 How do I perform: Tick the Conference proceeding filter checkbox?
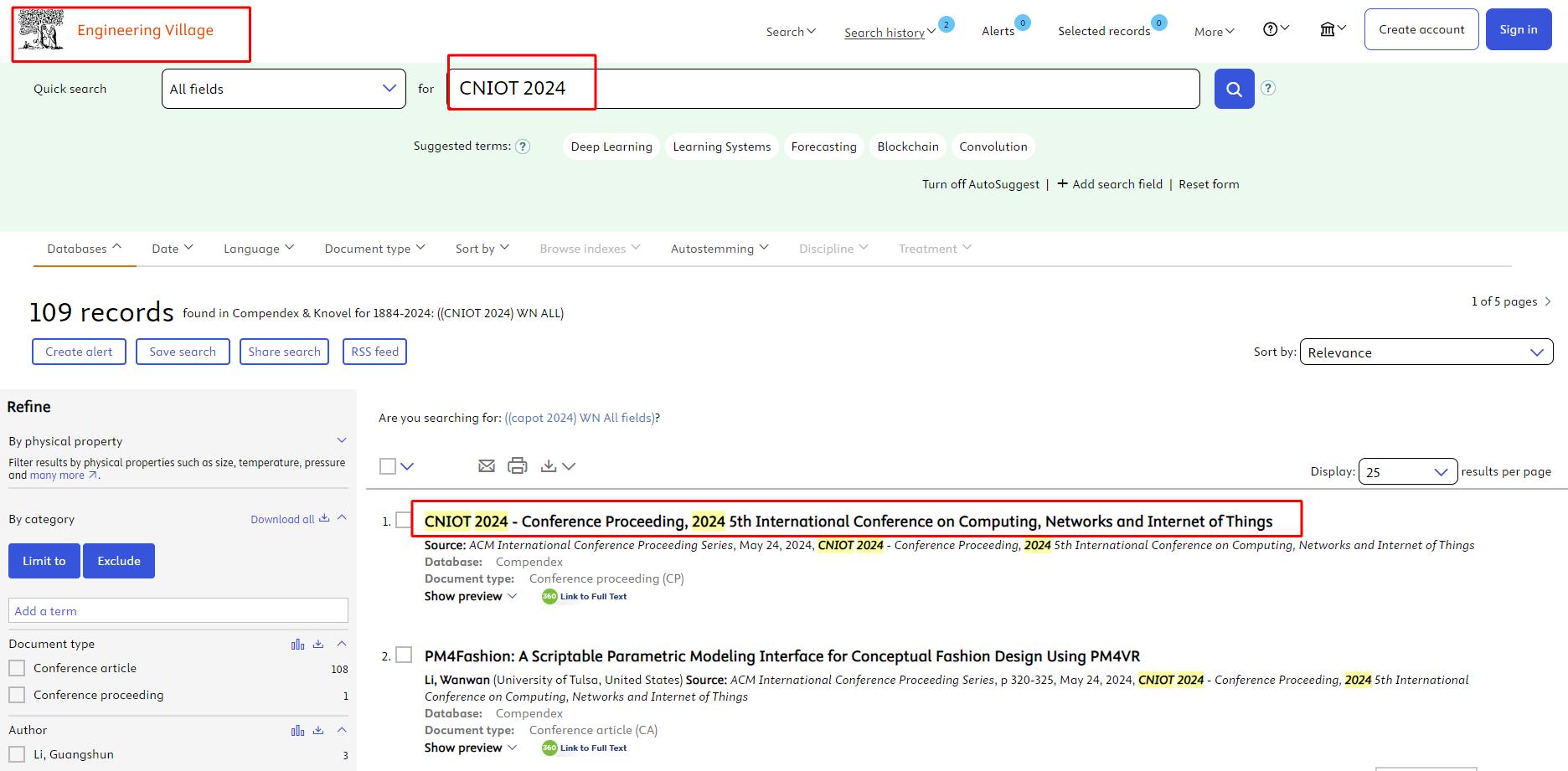(17, 695)
